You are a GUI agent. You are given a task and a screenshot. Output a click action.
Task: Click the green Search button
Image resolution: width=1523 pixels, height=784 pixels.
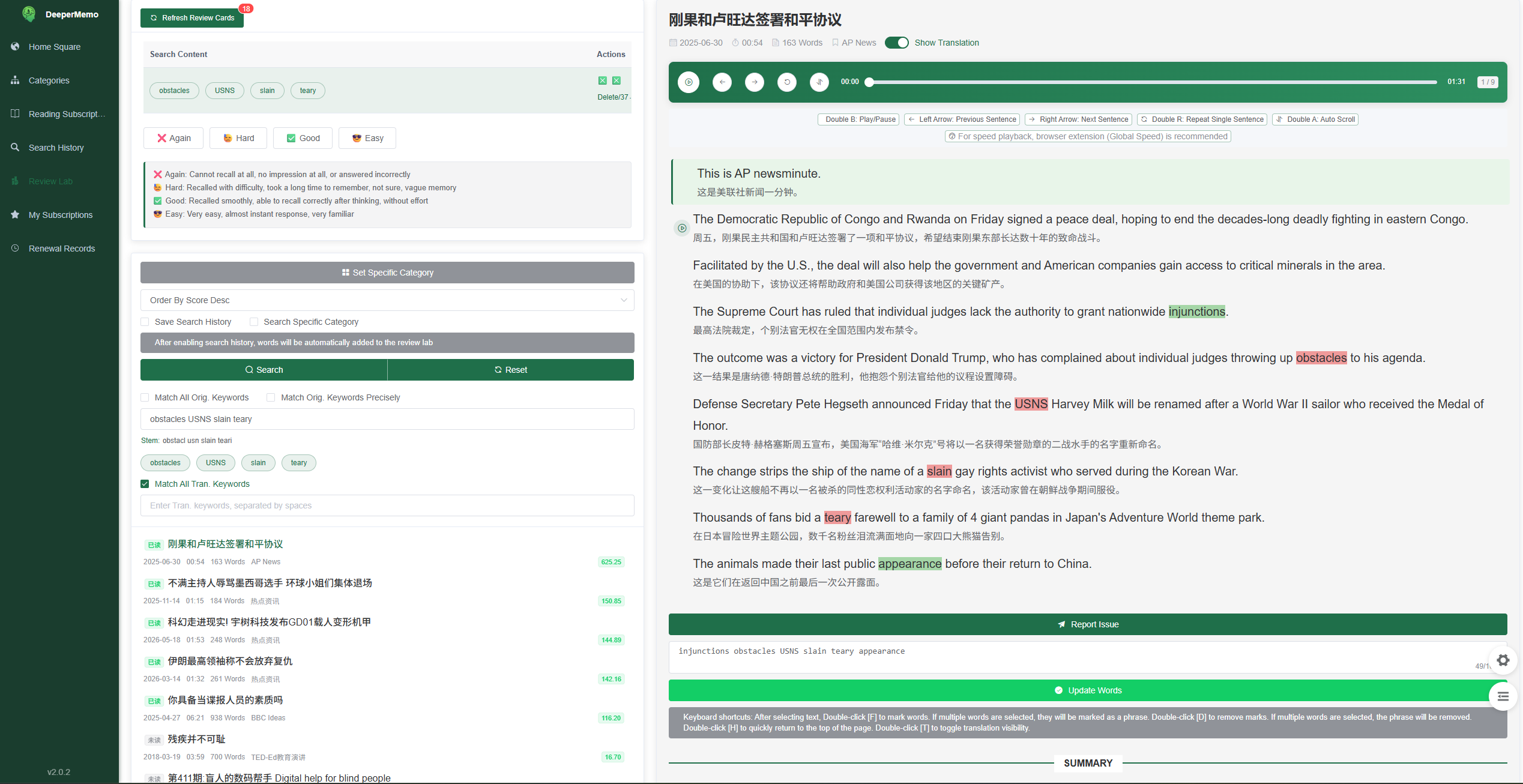pyautogui.click(x=264, y=370)
